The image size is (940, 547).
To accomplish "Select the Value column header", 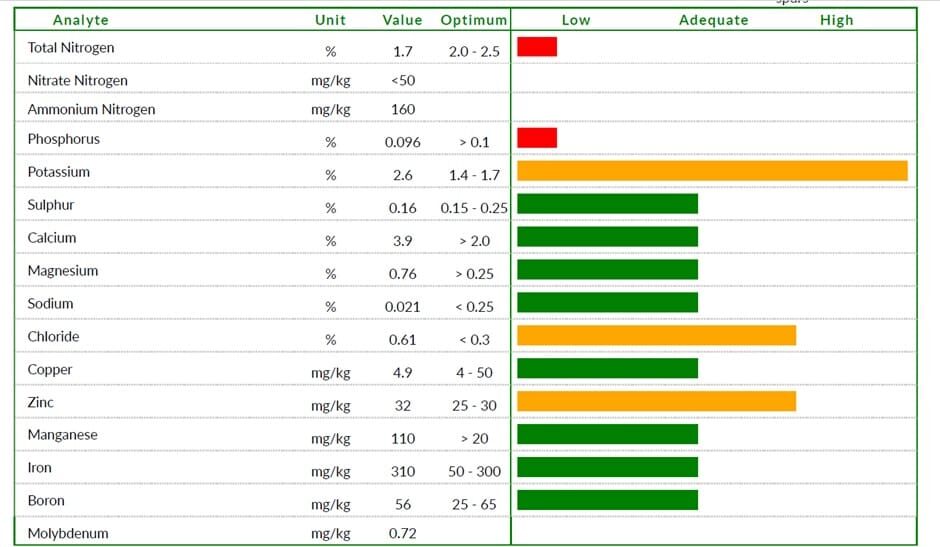I will pyautogui.click(x=402, y=20).
